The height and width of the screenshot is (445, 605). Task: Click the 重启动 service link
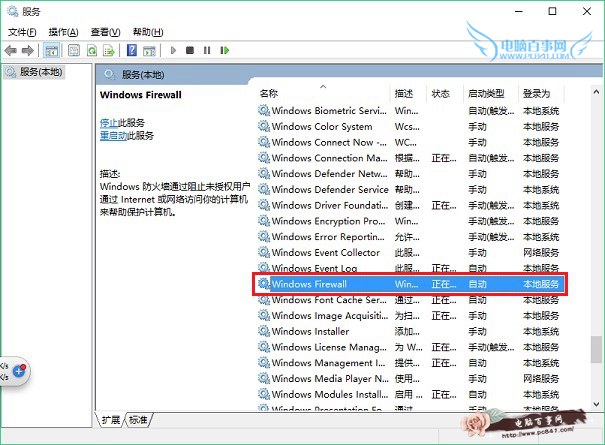(x=113, y=136)
